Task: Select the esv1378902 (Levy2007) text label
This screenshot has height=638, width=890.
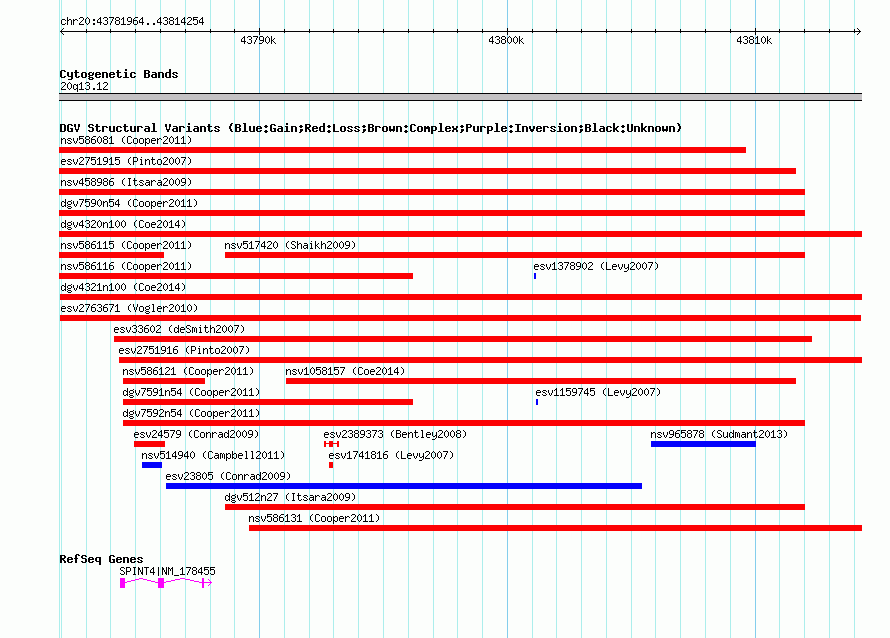Action: (x=596, y=266)
